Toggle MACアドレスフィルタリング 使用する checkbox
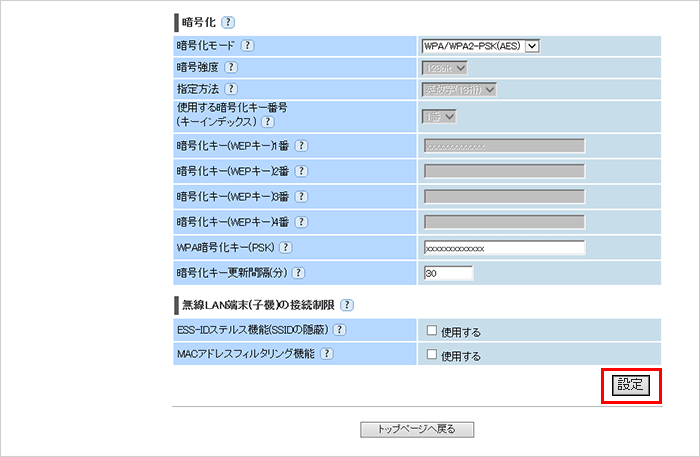 click(430, 355)
